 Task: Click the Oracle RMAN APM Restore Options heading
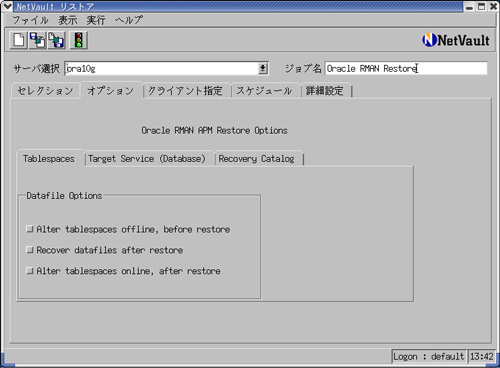[x=214, y=130]
